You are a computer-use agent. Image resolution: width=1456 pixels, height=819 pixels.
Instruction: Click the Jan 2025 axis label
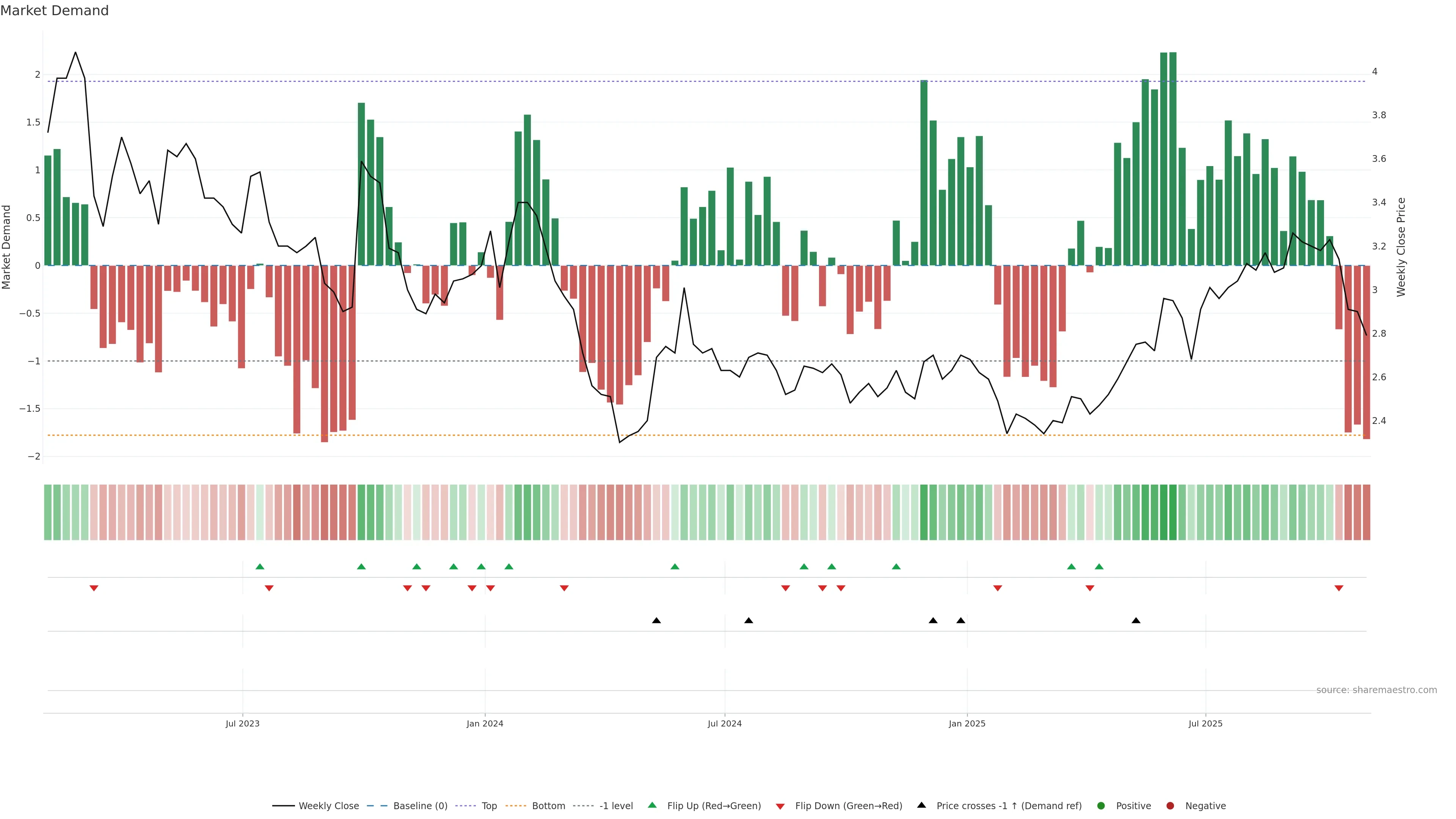[967, 723]
